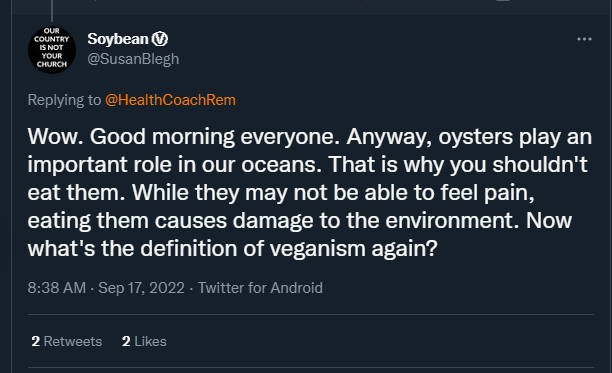Click the bold count before Likes
Image resolution: width=612 pixels, height=373 pixels.
(126, 341)
